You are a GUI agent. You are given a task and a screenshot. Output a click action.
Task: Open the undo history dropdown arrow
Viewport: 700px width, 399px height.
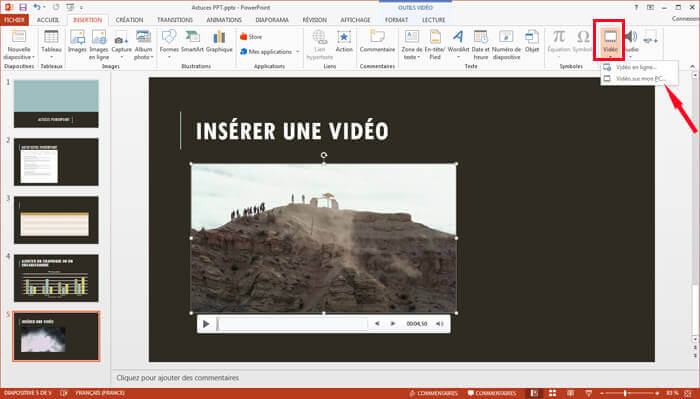(44, 7)
